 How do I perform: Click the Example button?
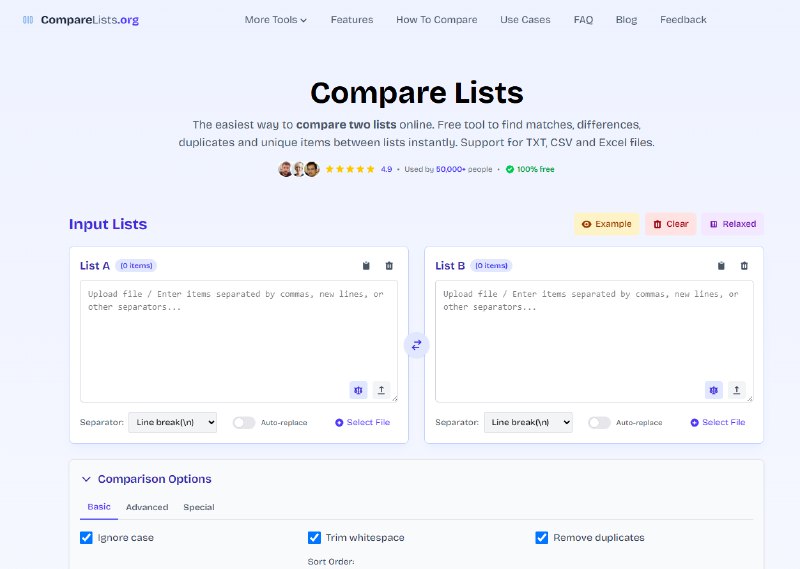click(x=606, y=224)
